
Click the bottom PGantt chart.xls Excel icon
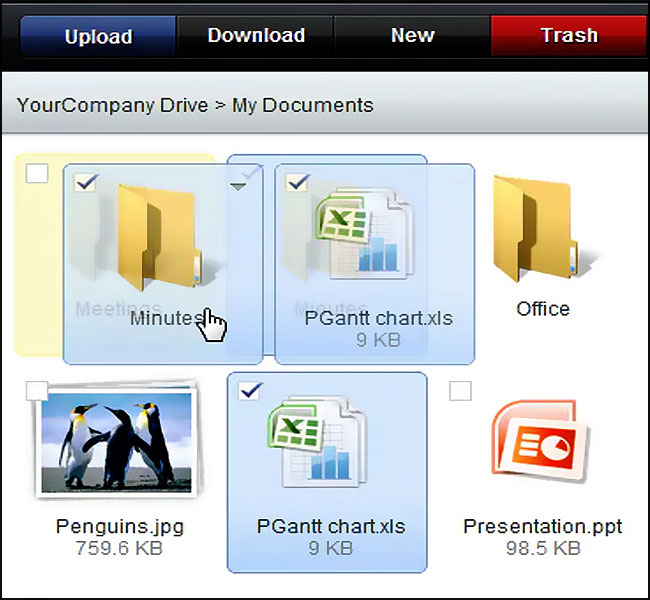point(318,441)
